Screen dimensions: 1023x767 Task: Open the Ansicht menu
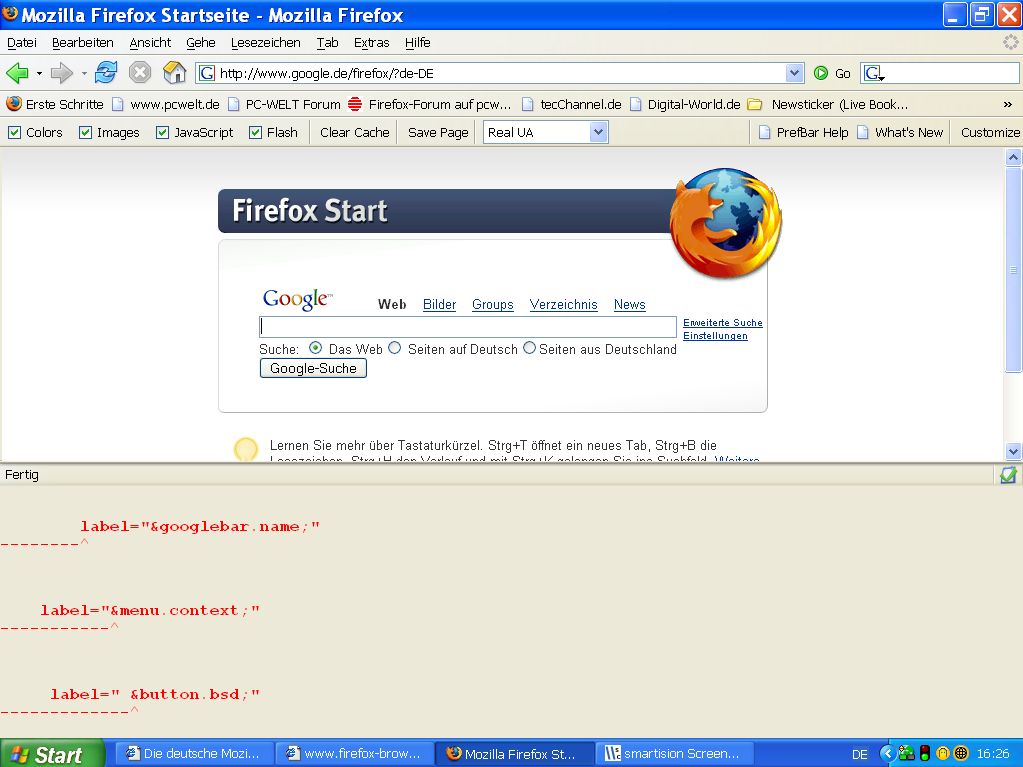(x=150, y=43)
